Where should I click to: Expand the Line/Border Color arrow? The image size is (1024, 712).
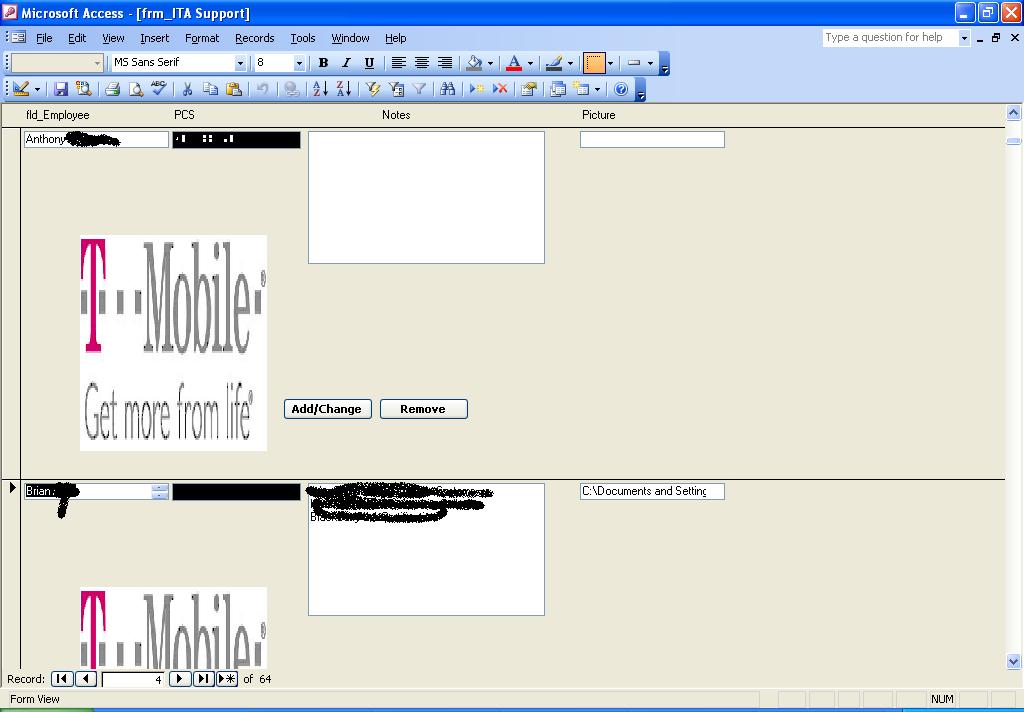click(x=570, y=63)
